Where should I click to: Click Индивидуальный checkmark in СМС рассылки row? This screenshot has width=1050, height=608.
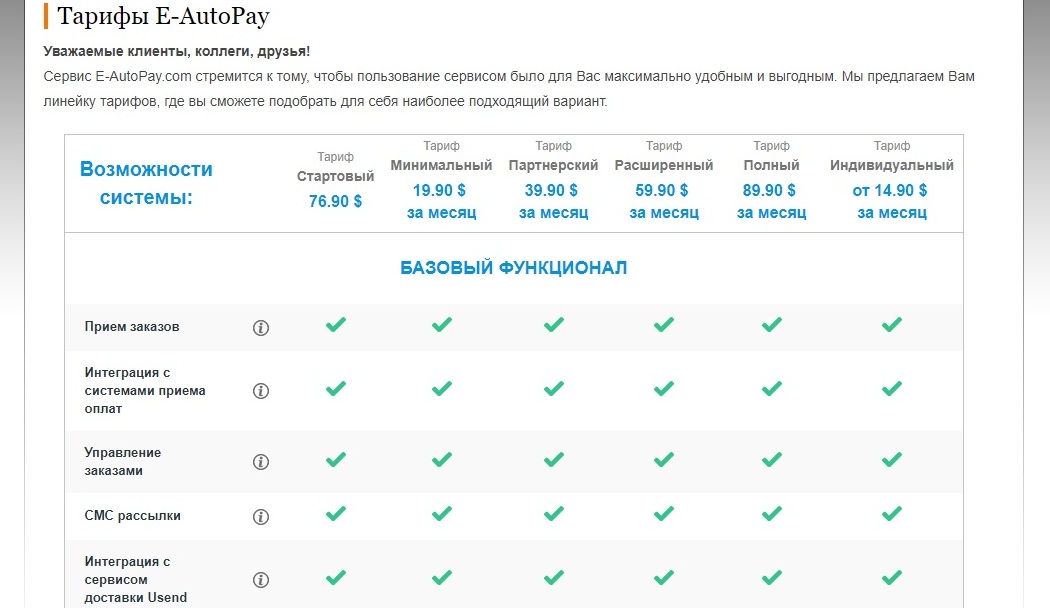click(x=892, y=514)
